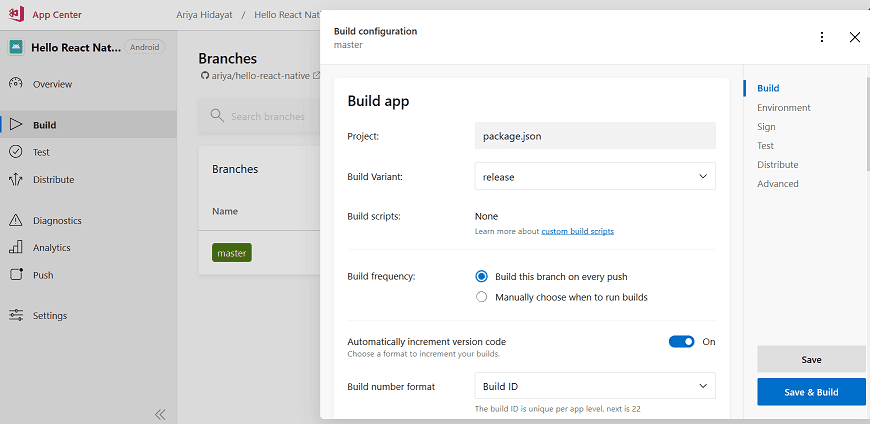Click the Save & Build button
The width and height of the screenshot is (870, 424).
click(x=811, y=392)
